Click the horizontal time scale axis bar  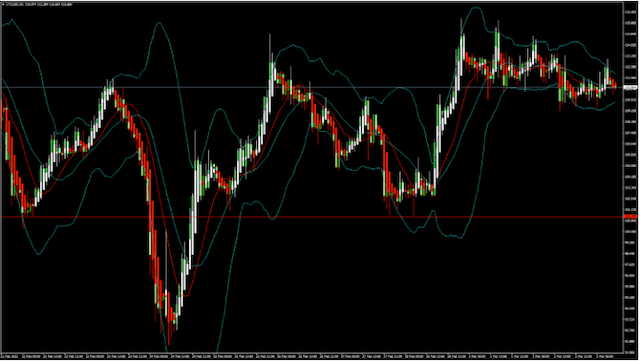coord(312,357)
